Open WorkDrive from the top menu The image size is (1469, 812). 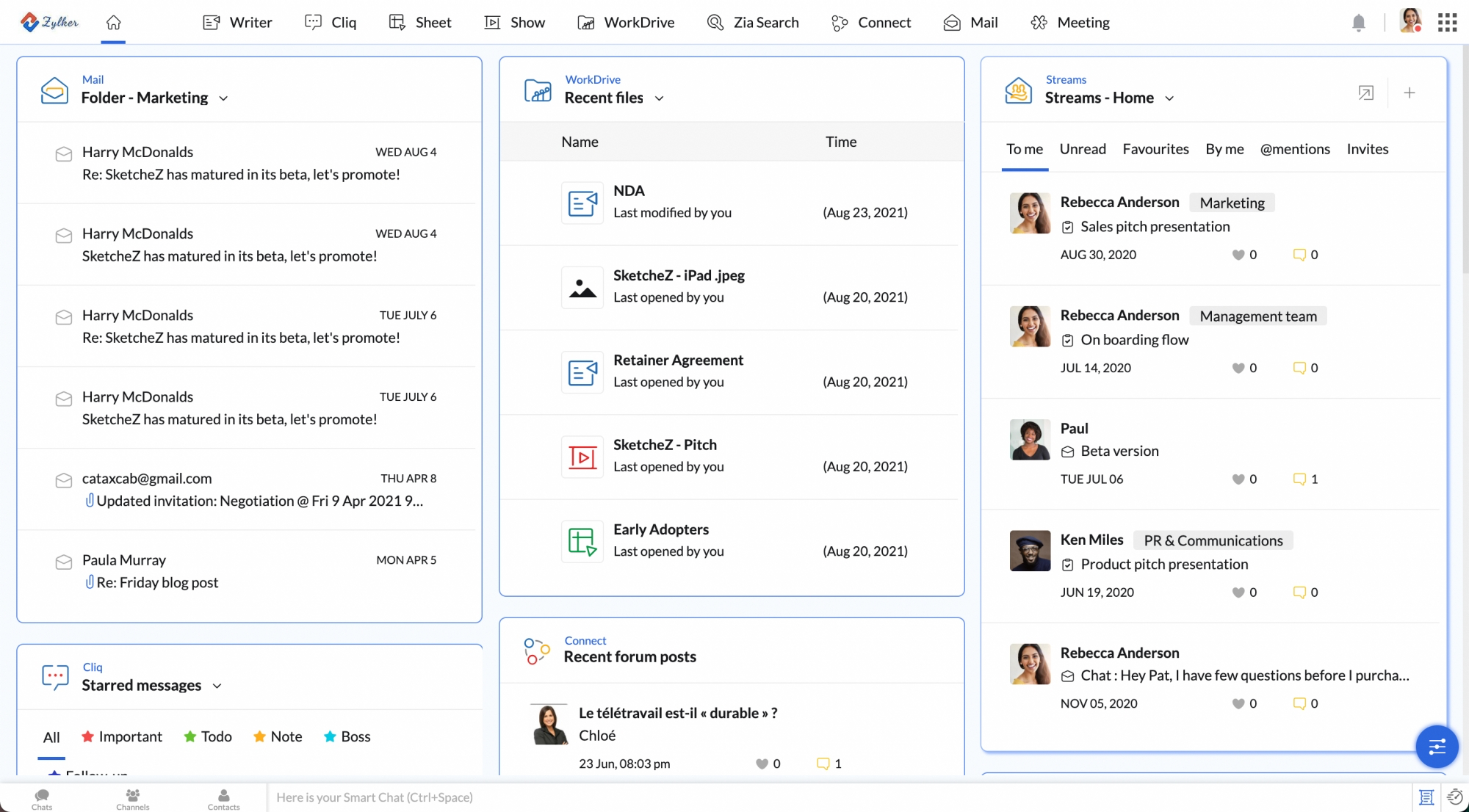626,22
